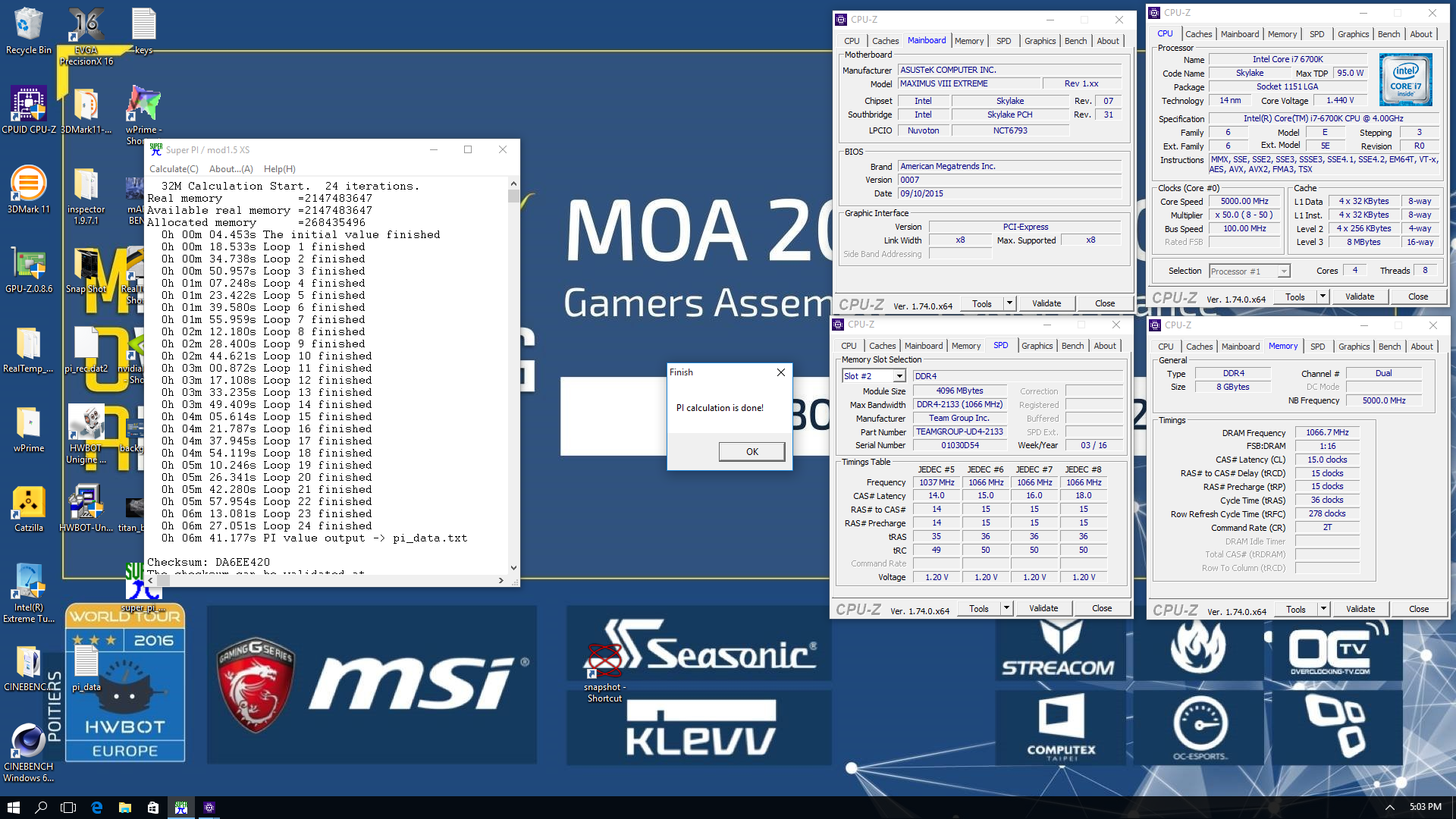Launch snapshot - Shortcut icon
Screen dimensions: 1456x819
coord(604,673)
